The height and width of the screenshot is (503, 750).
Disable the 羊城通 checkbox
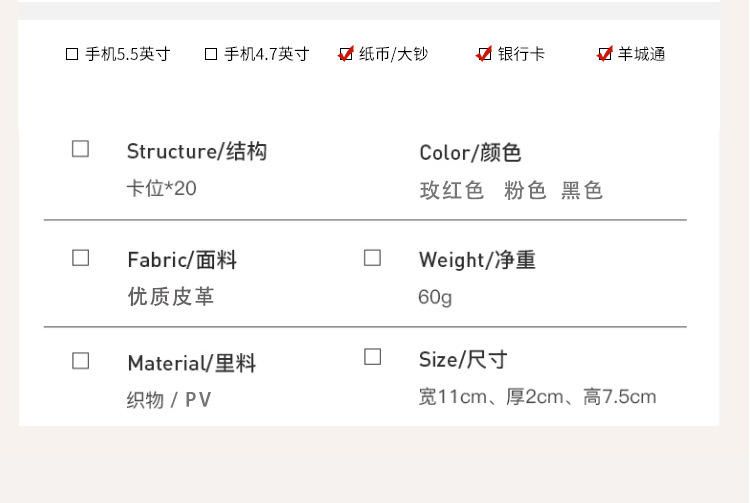click(x=605, y=54)
